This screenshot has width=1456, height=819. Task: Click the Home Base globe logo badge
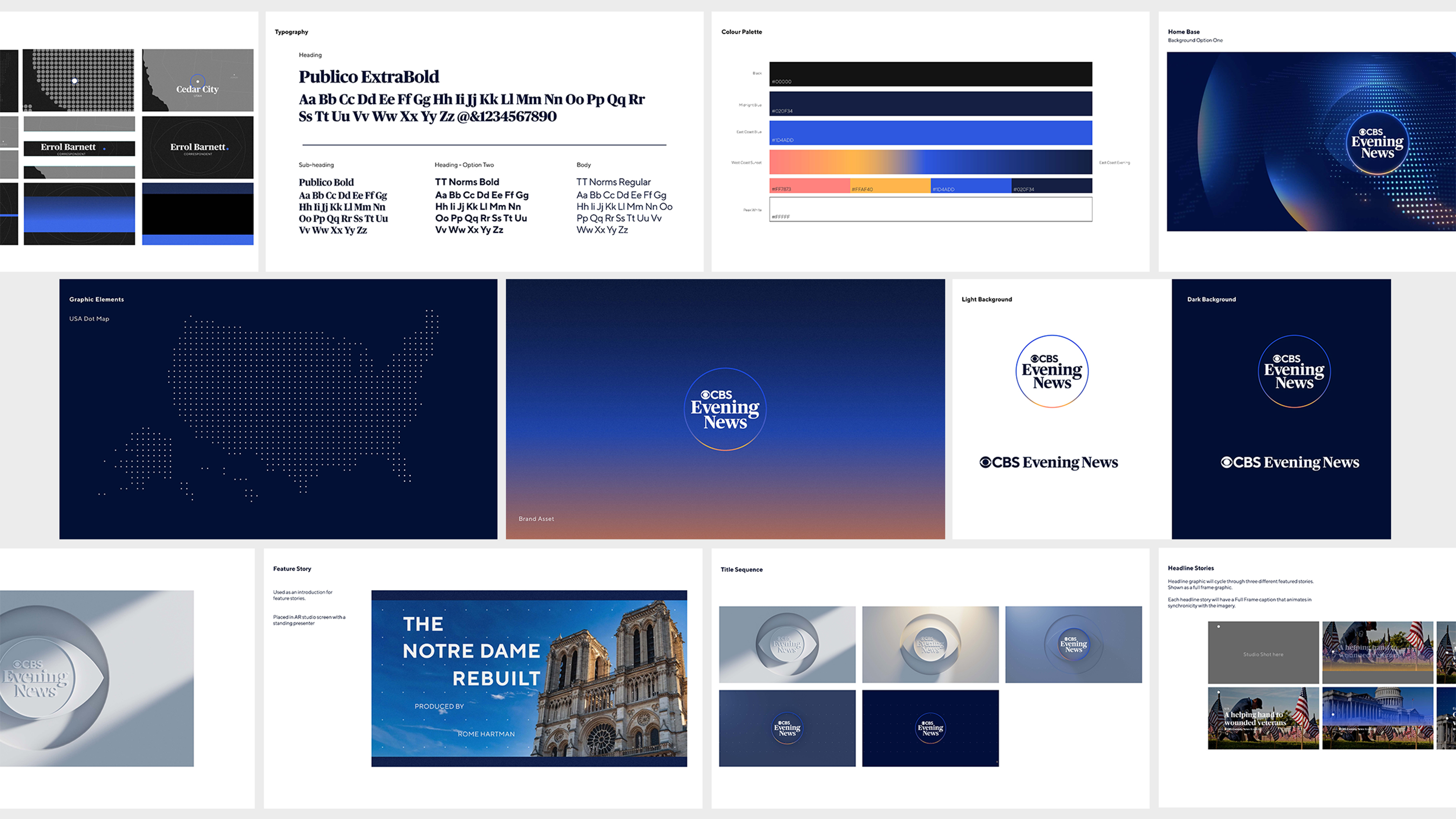(x=1377, y=143)
